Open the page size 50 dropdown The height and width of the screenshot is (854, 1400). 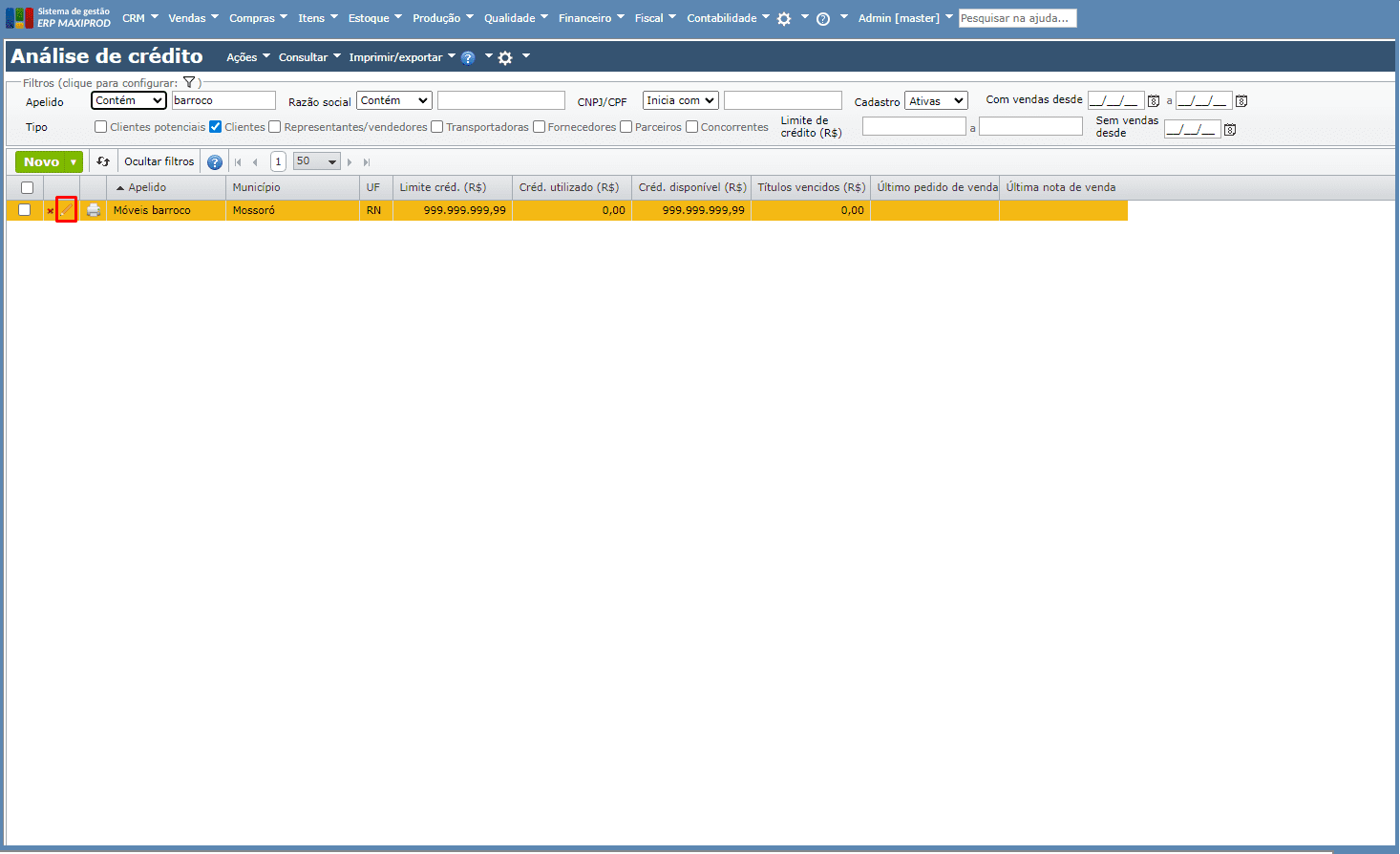(316, 161)
